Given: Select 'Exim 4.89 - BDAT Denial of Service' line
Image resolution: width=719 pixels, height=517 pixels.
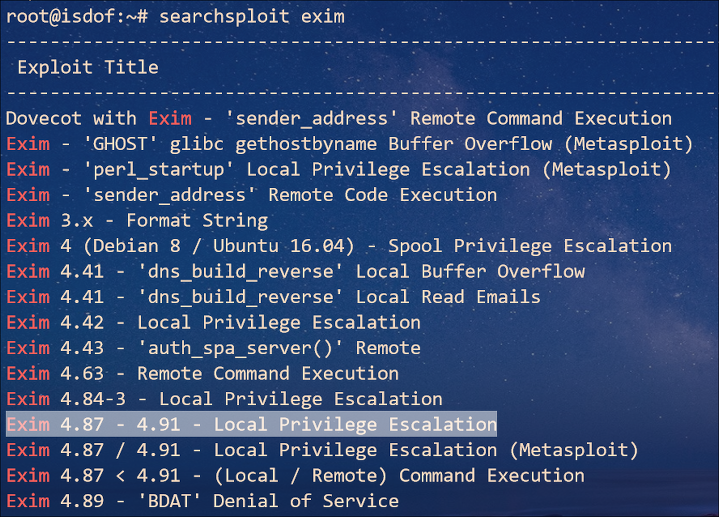Looking at the screenshot, I should (x=202, y=501).
